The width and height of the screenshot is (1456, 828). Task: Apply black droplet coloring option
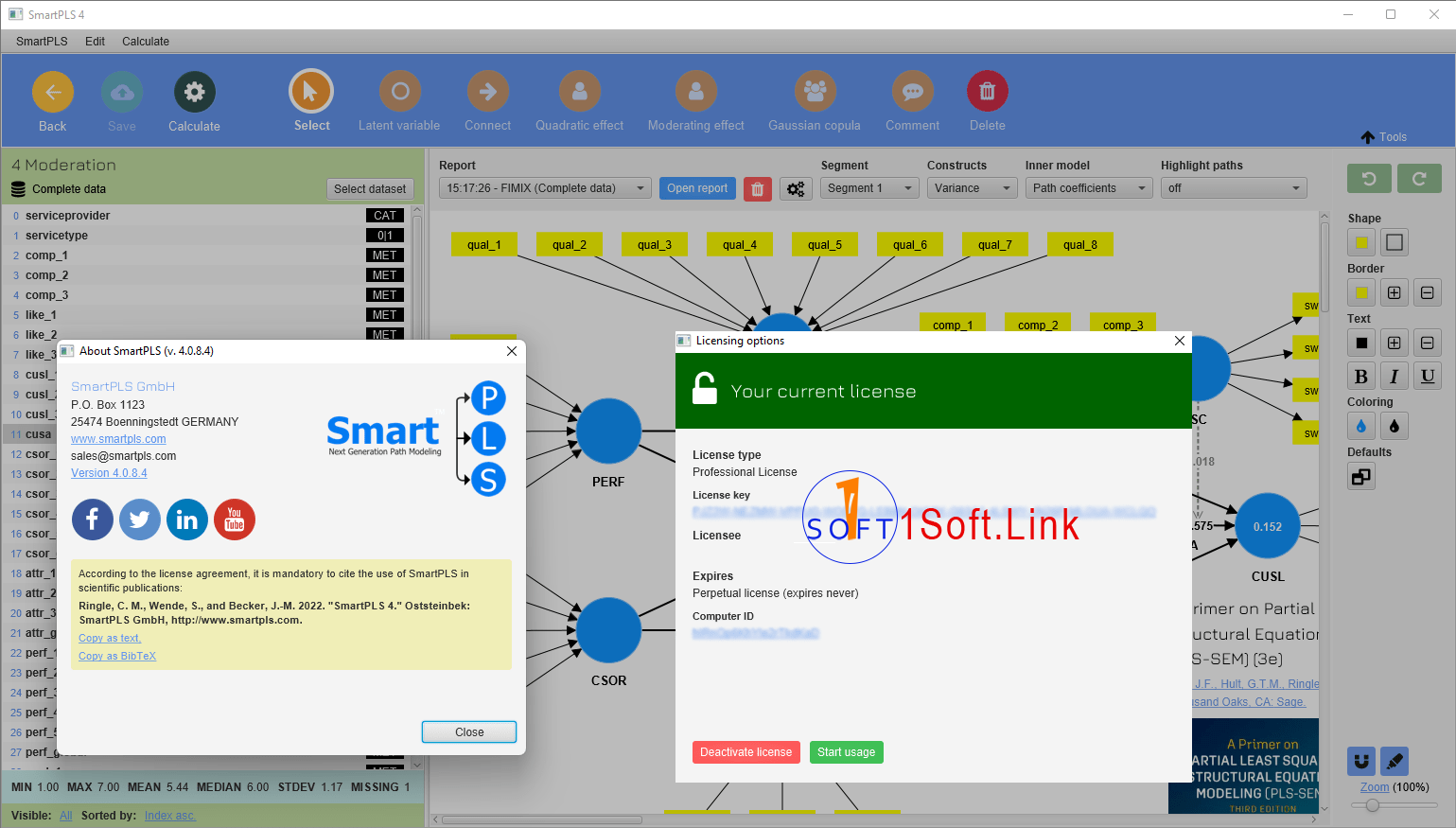1395,426
